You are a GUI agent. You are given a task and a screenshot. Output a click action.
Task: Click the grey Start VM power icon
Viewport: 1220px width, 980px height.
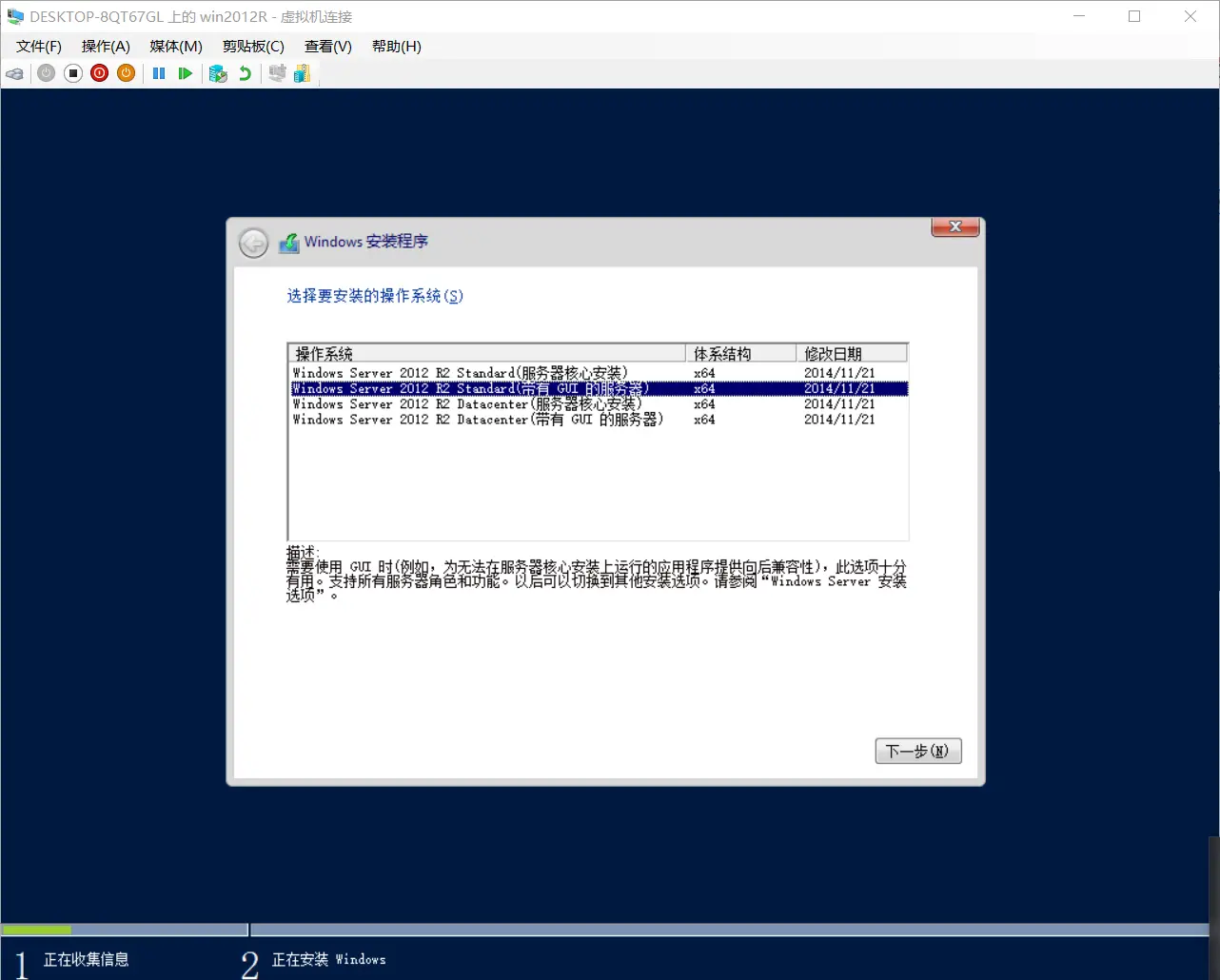click(x=47, y=73)
